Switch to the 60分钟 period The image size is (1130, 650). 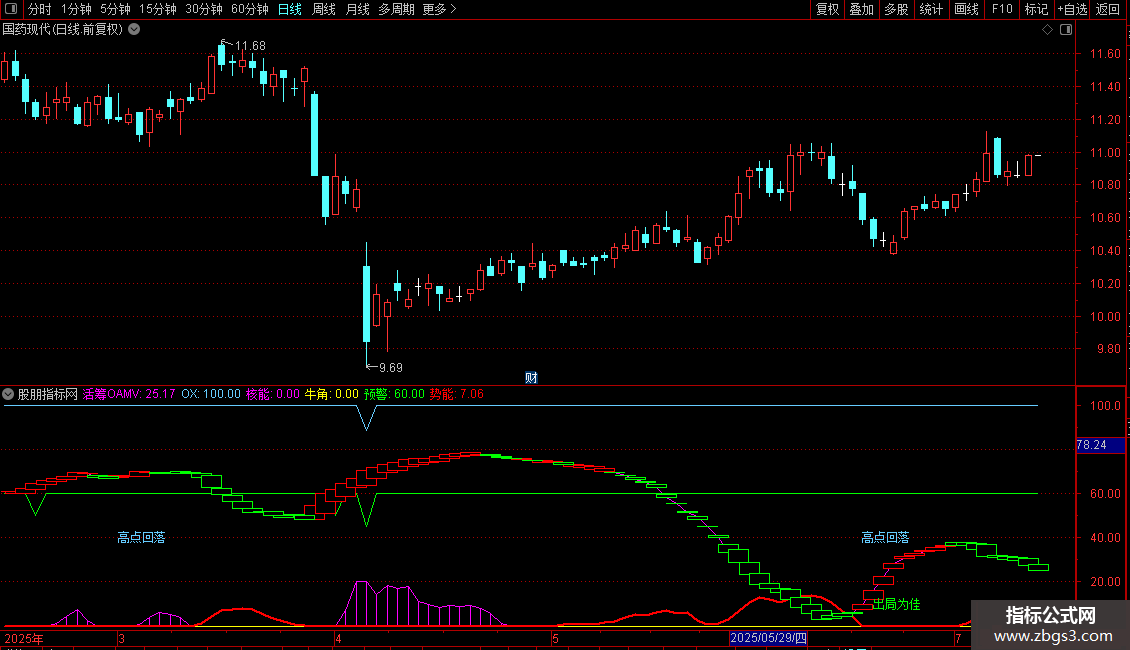(x=250, y=9)
